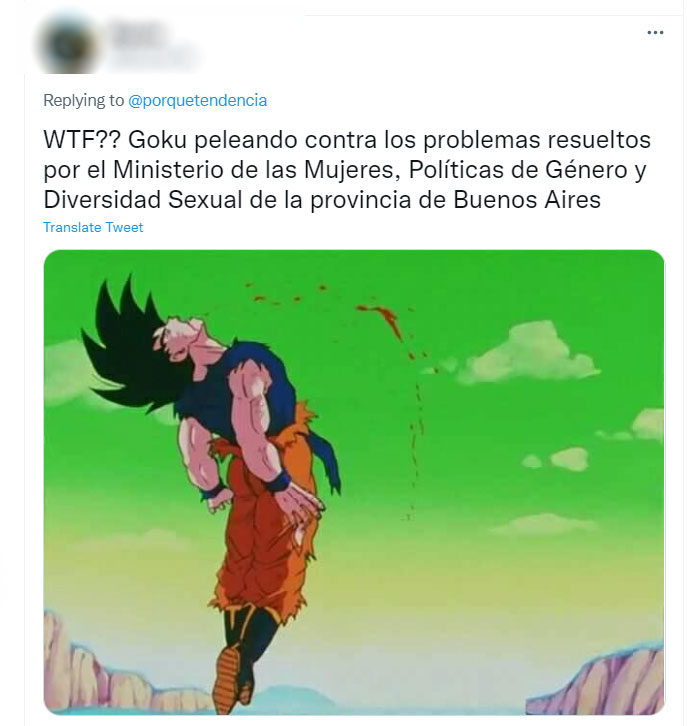687x726 pixels.
Task: Click Goku's blue wristband in image
Action: click(x=277, y=482)
